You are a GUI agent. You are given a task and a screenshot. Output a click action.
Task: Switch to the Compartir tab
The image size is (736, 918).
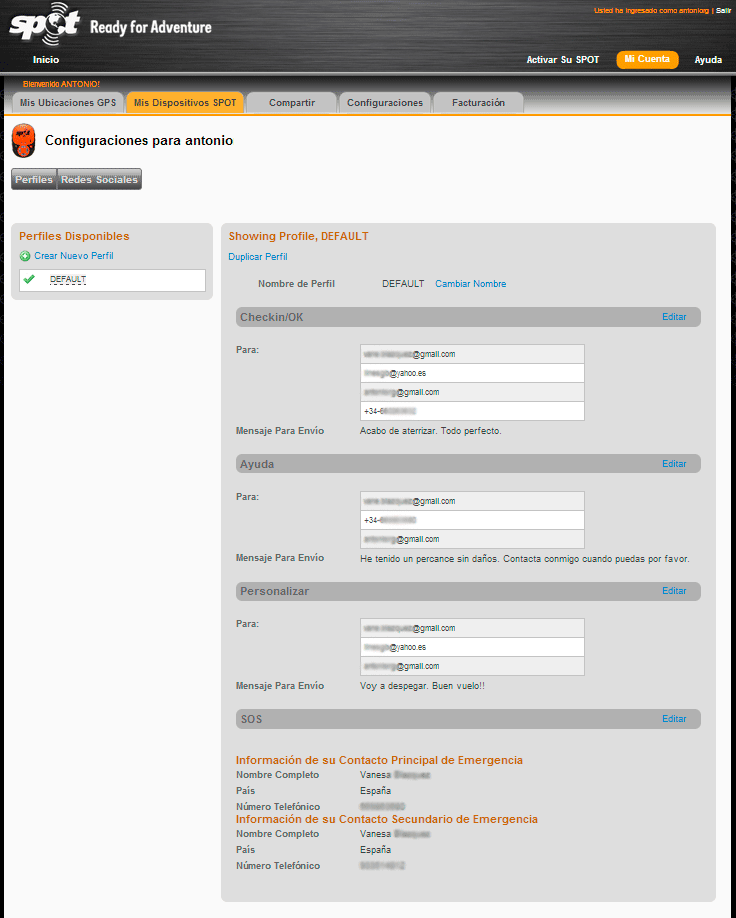pos(292,103)
